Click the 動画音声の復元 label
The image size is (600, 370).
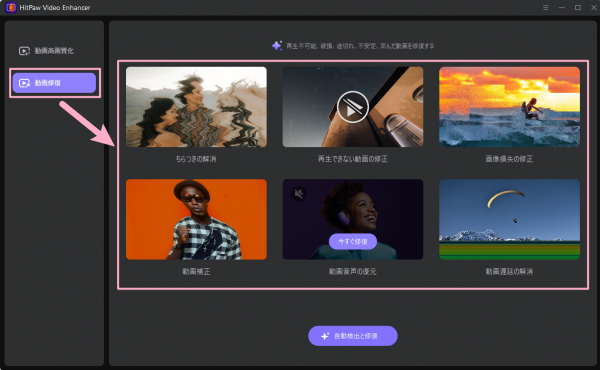click(x=353, y=272)
